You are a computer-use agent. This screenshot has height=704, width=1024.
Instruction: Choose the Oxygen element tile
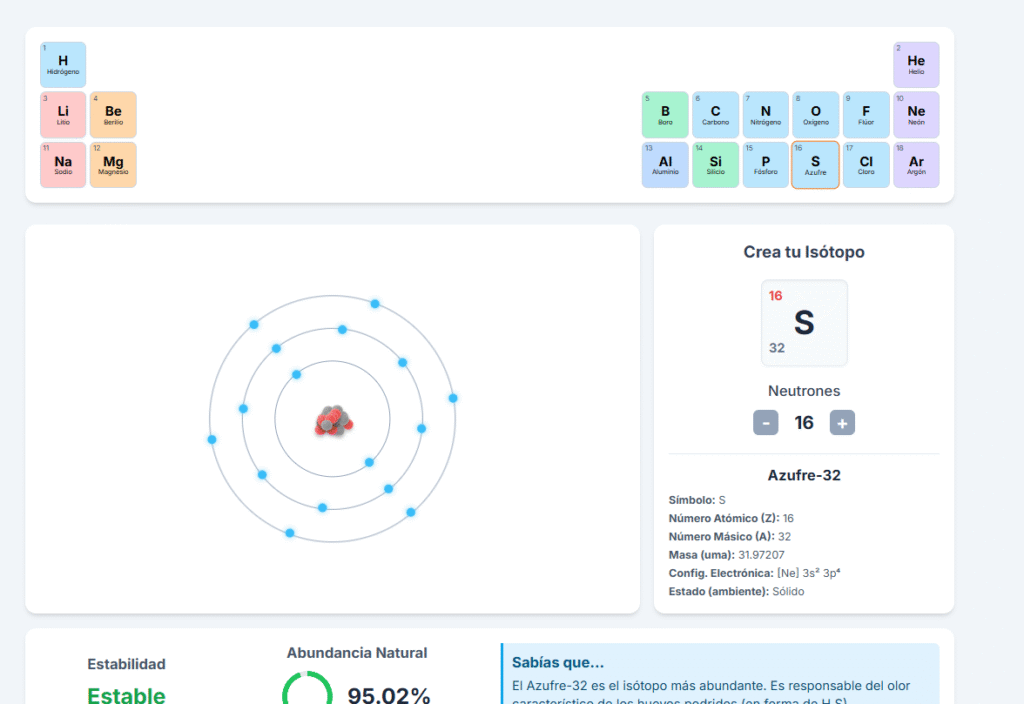(x=816, y=115)
